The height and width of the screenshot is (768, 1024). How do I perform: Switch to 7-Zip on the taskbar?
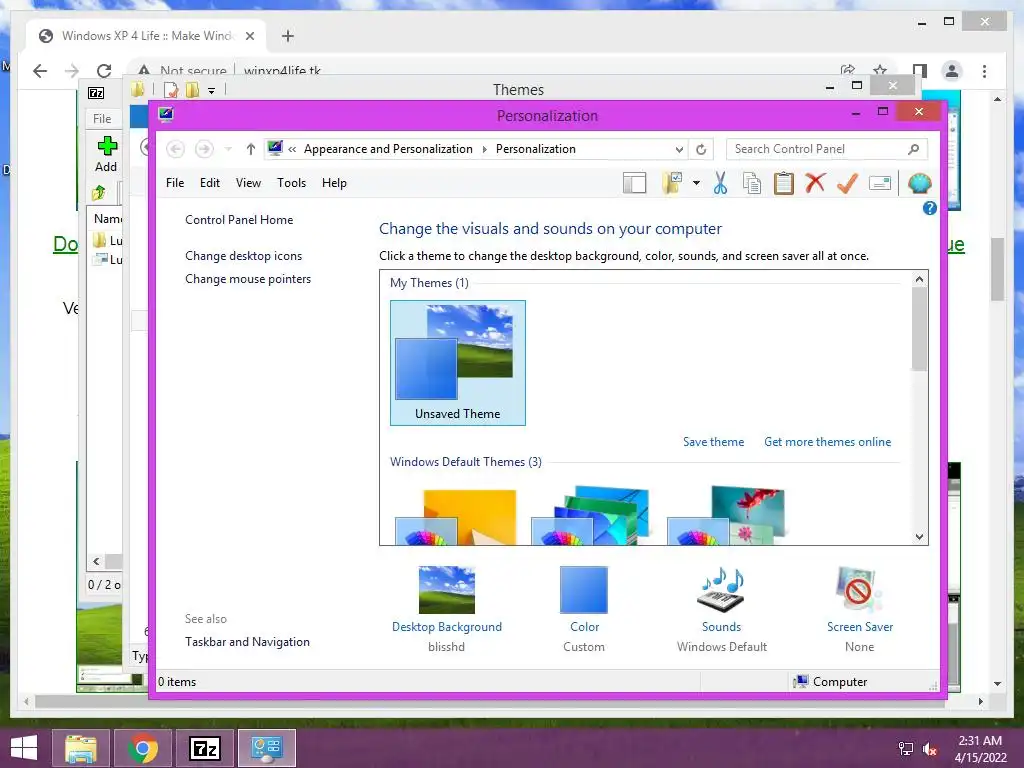click(x=205, y=748)
